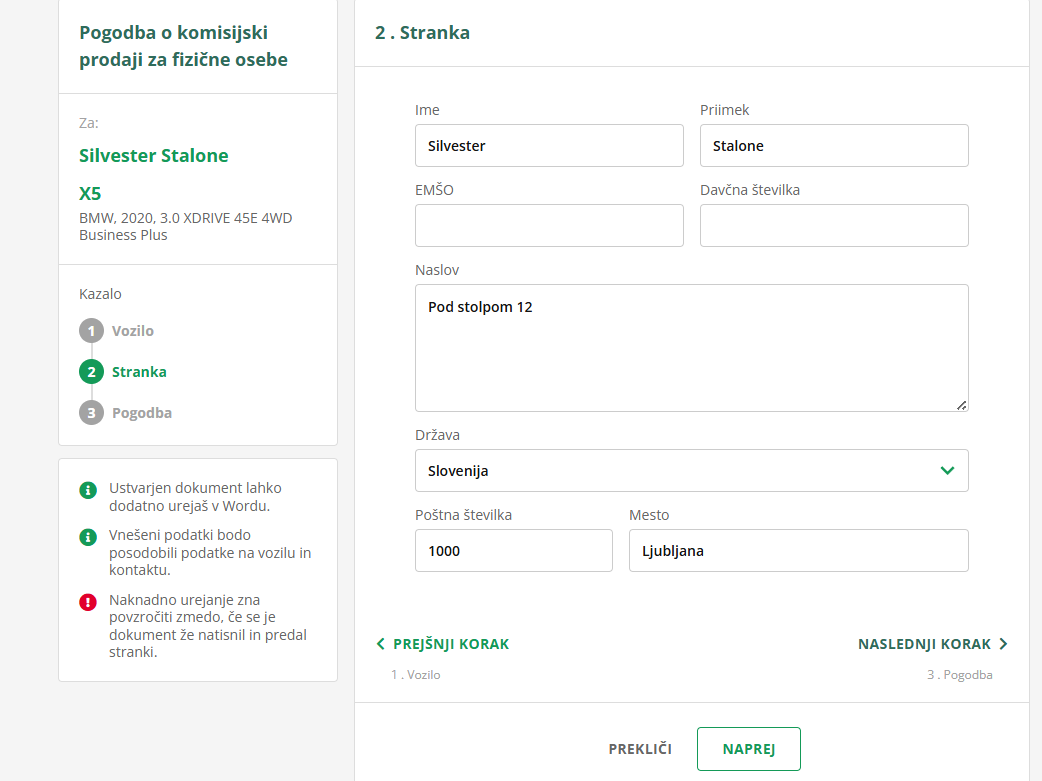Click Naslednji korak link

pyautogui.click(x=924, y=644)
